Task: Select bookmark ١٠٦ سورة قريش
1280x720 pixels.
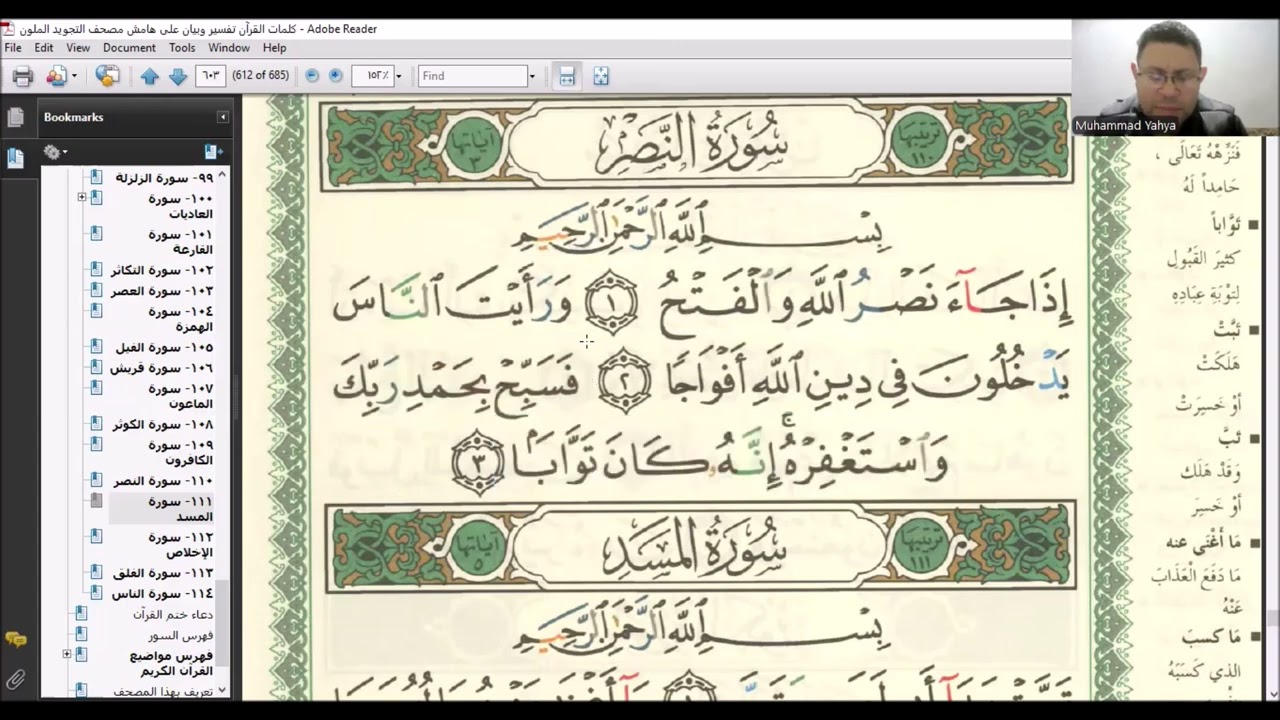Action: pos(162,368)
